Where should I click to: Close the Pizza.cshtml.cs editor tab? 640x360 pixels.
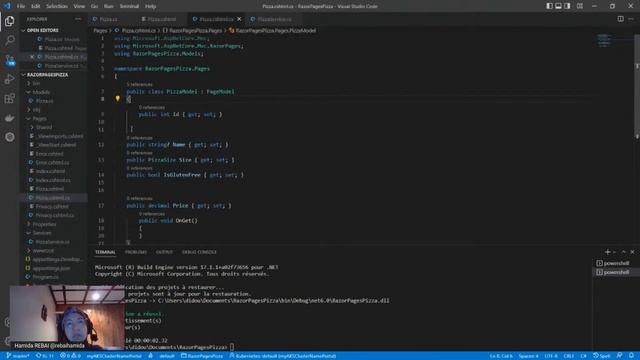(239, 19)
